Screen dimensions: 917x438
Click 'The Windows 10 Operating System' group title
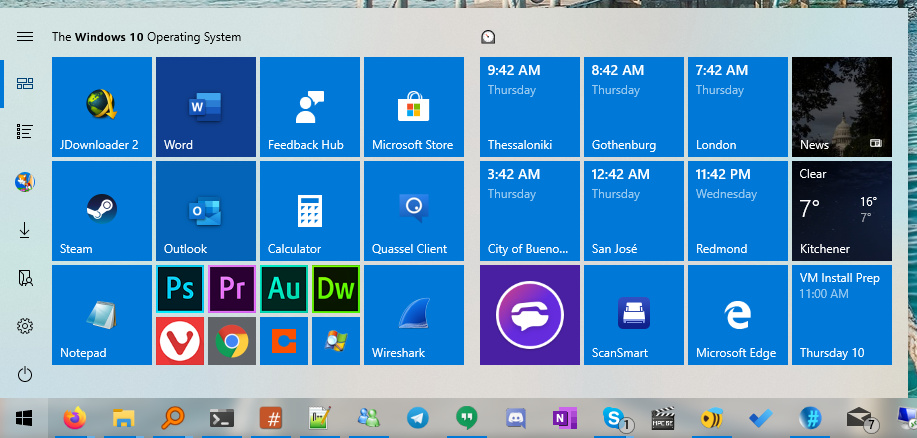[x=146, y=37]
